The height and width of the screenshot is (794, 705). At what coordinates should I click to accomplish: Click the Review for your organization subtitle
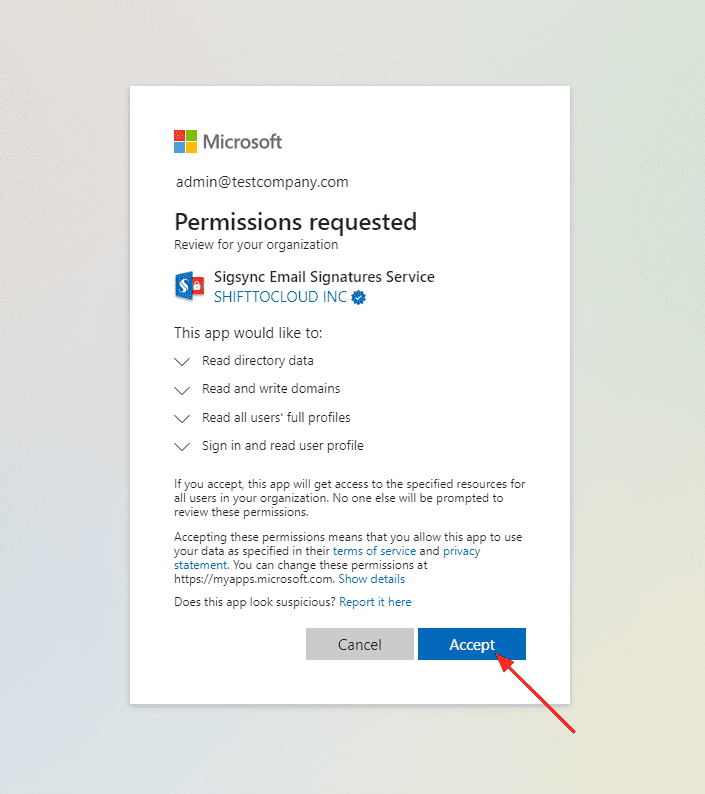point(256,244)
